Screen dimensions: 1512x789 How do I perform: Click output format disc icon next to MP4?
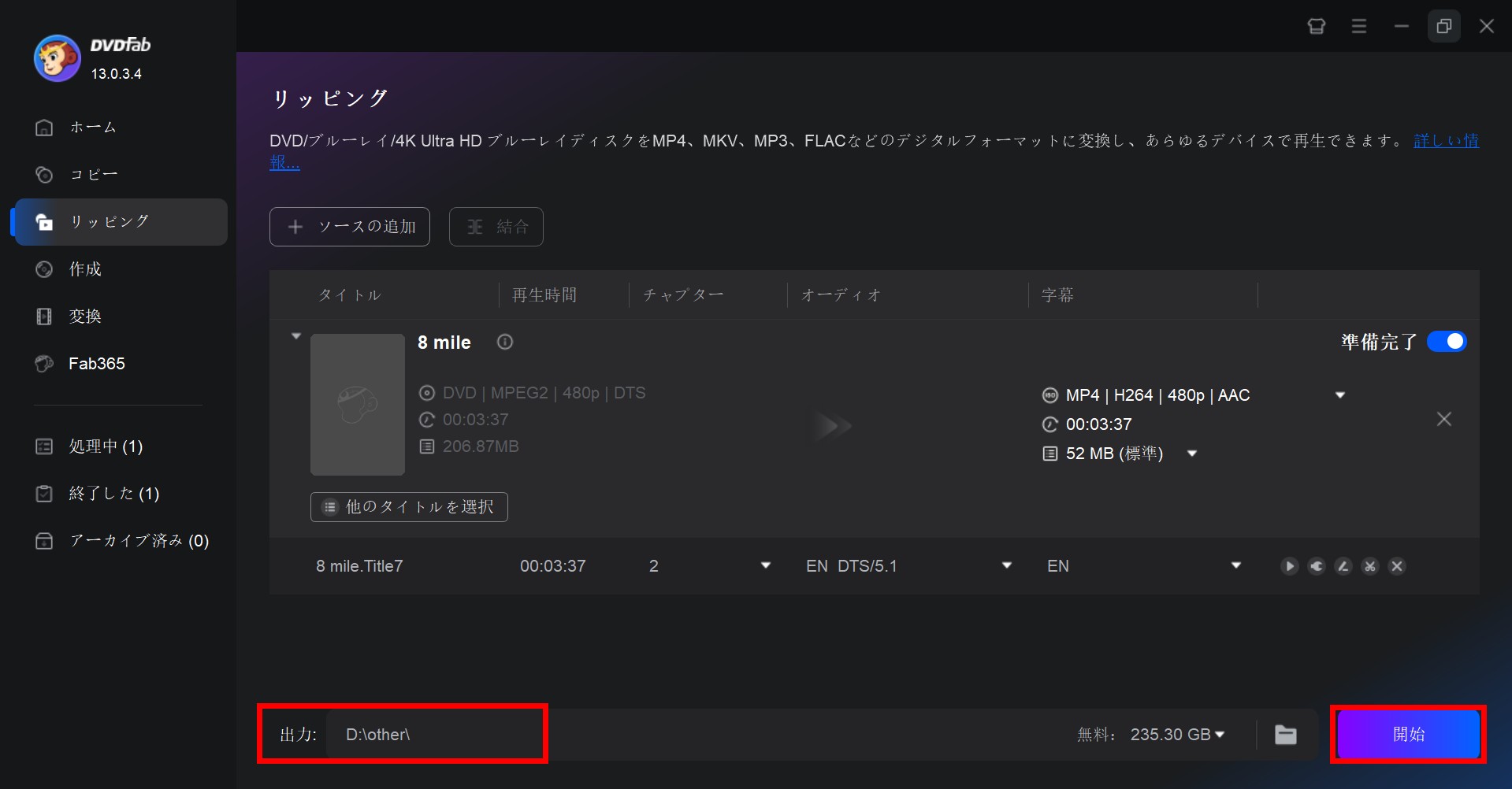(1049, 395)
